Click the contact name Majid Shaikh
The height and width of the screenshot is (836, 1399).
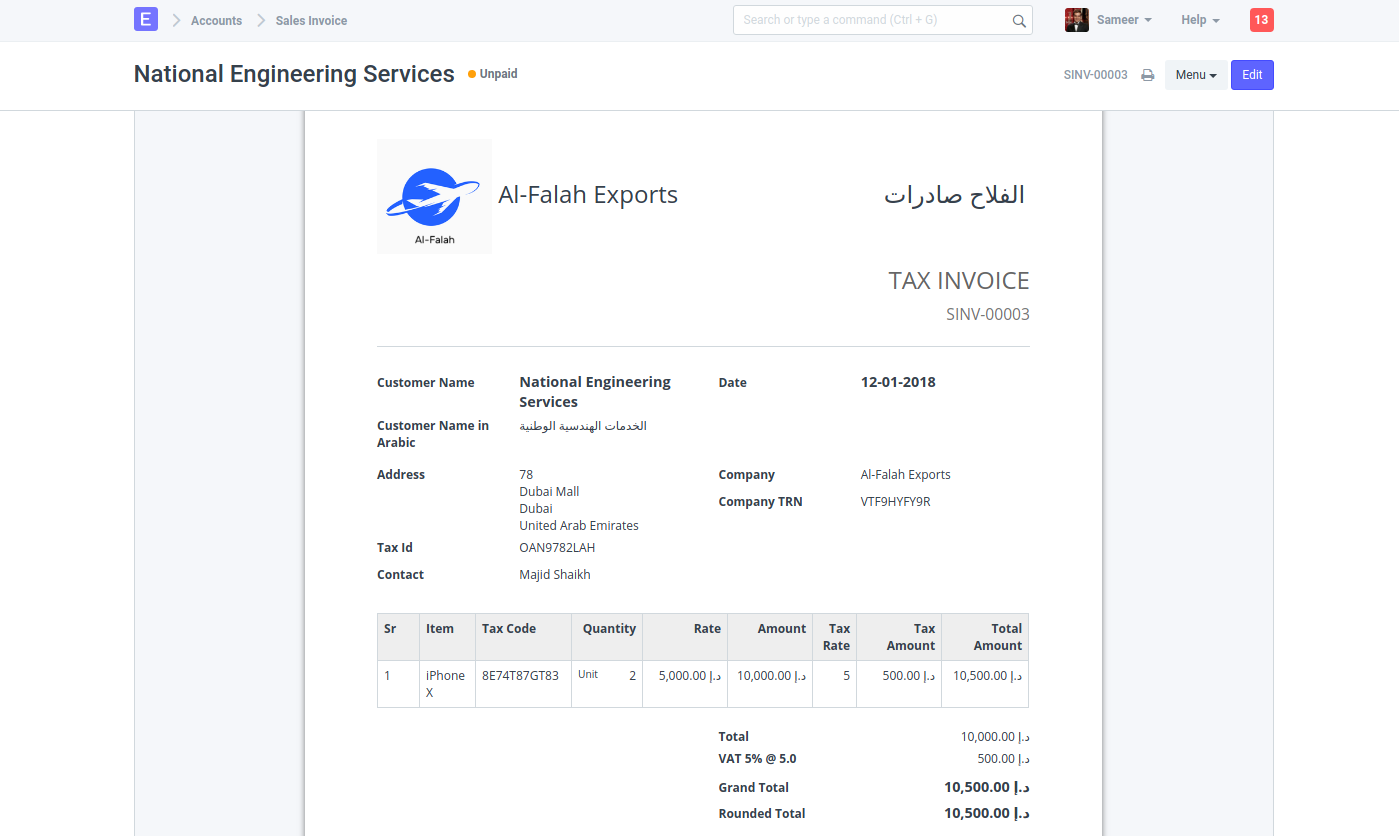(555, 575)
